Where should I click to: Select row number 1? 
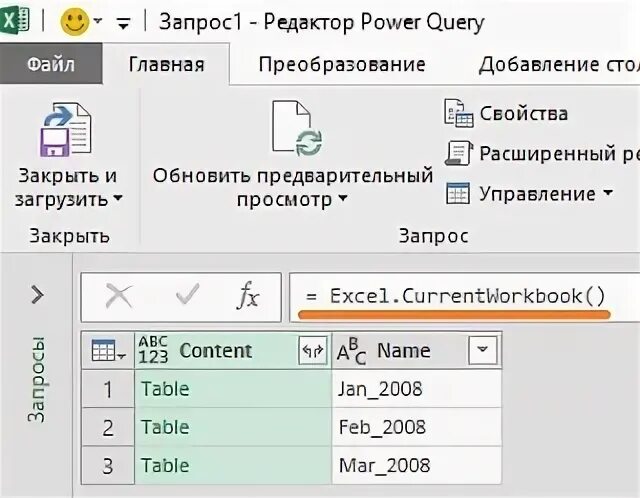[x=108, y=389]
